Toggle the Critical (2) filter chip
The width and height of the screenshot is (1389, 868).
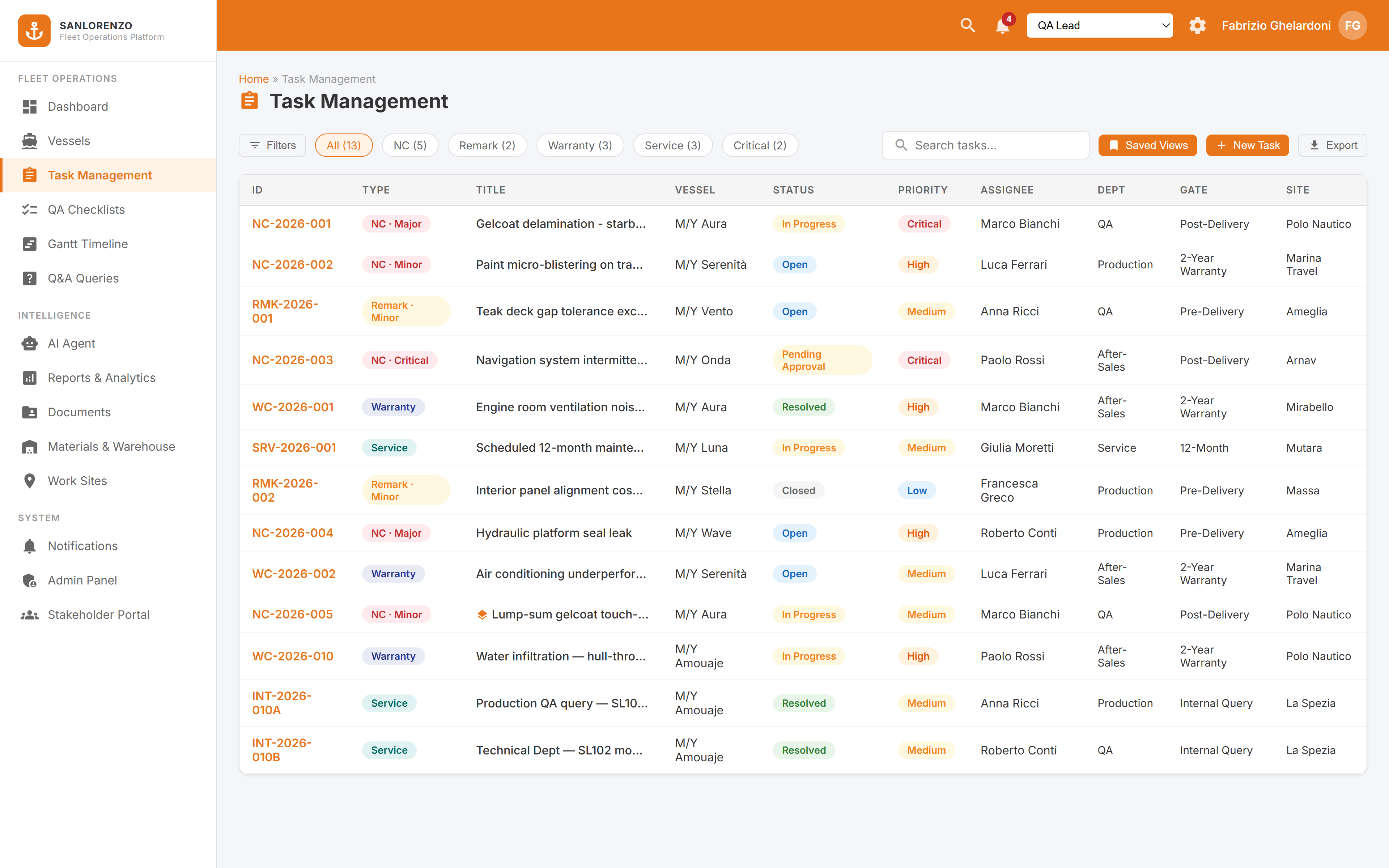pyautogui.click(x=759, y=145)
